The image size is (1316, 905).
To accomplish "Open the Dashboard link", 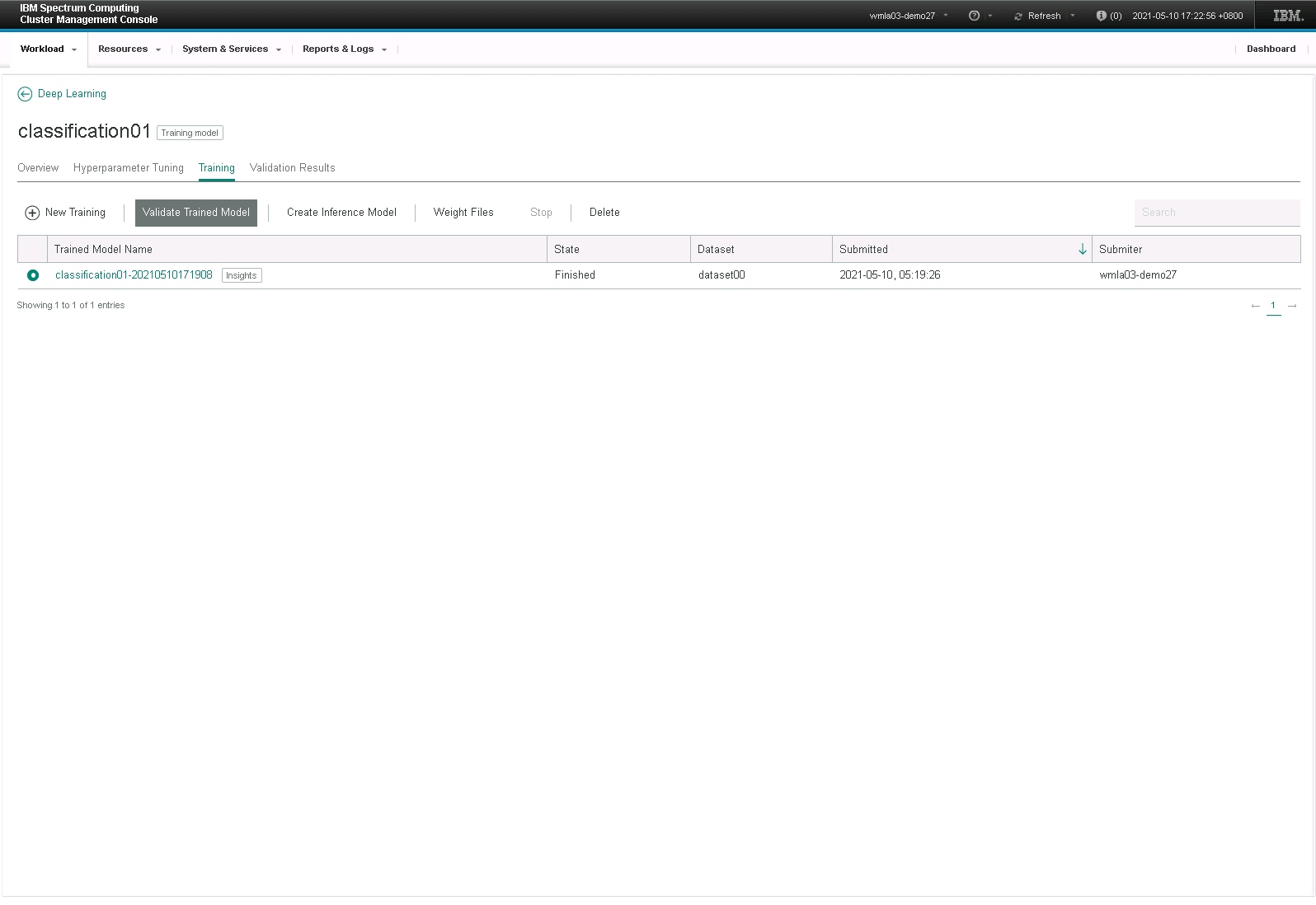I will tap(1271, 49).
